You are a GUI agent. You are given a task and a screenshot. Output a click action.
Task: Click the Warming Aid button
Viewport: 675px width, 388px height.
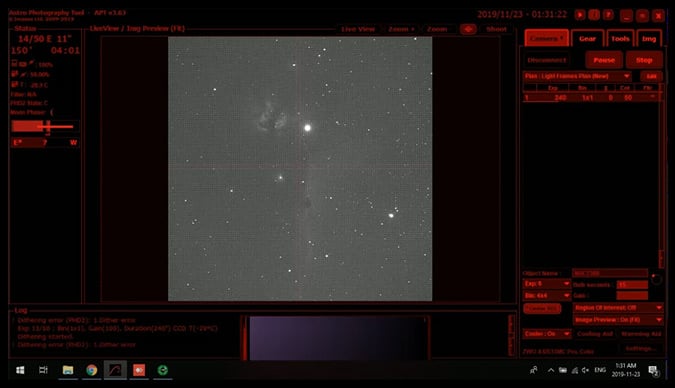click(641, 334)
